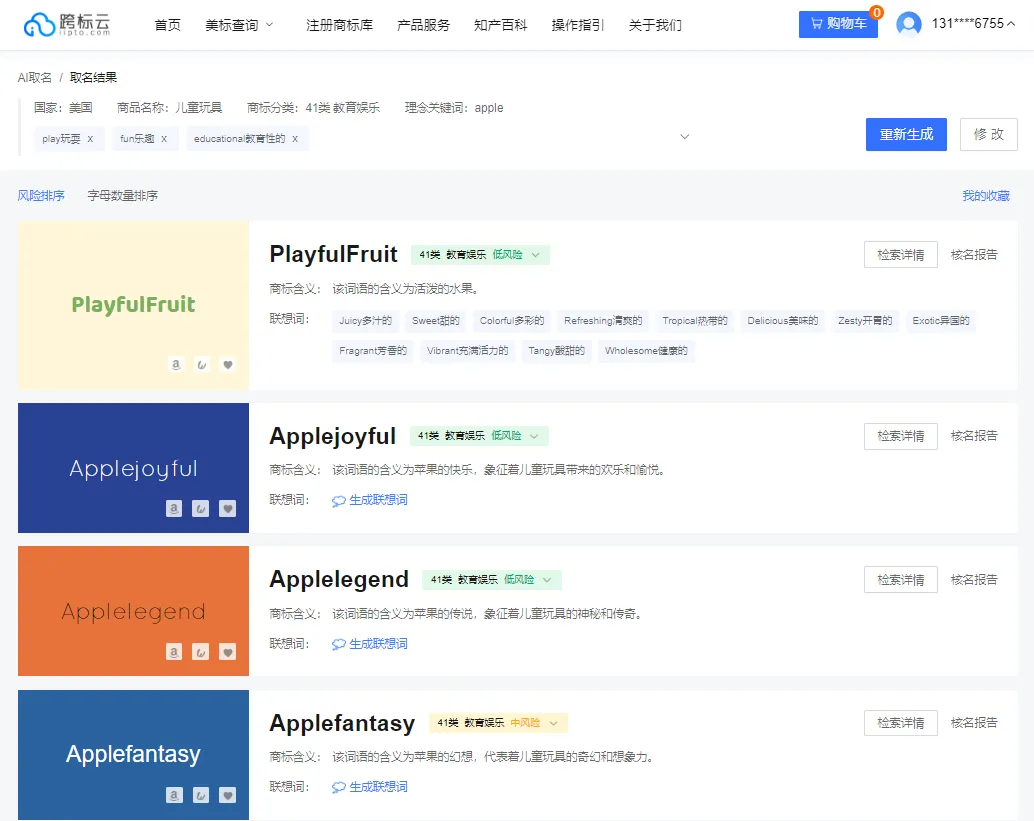This screenshot has height=821, width=1034.
Task: Click the 重新生成 regenerate button
Action: tap(906, 135)
